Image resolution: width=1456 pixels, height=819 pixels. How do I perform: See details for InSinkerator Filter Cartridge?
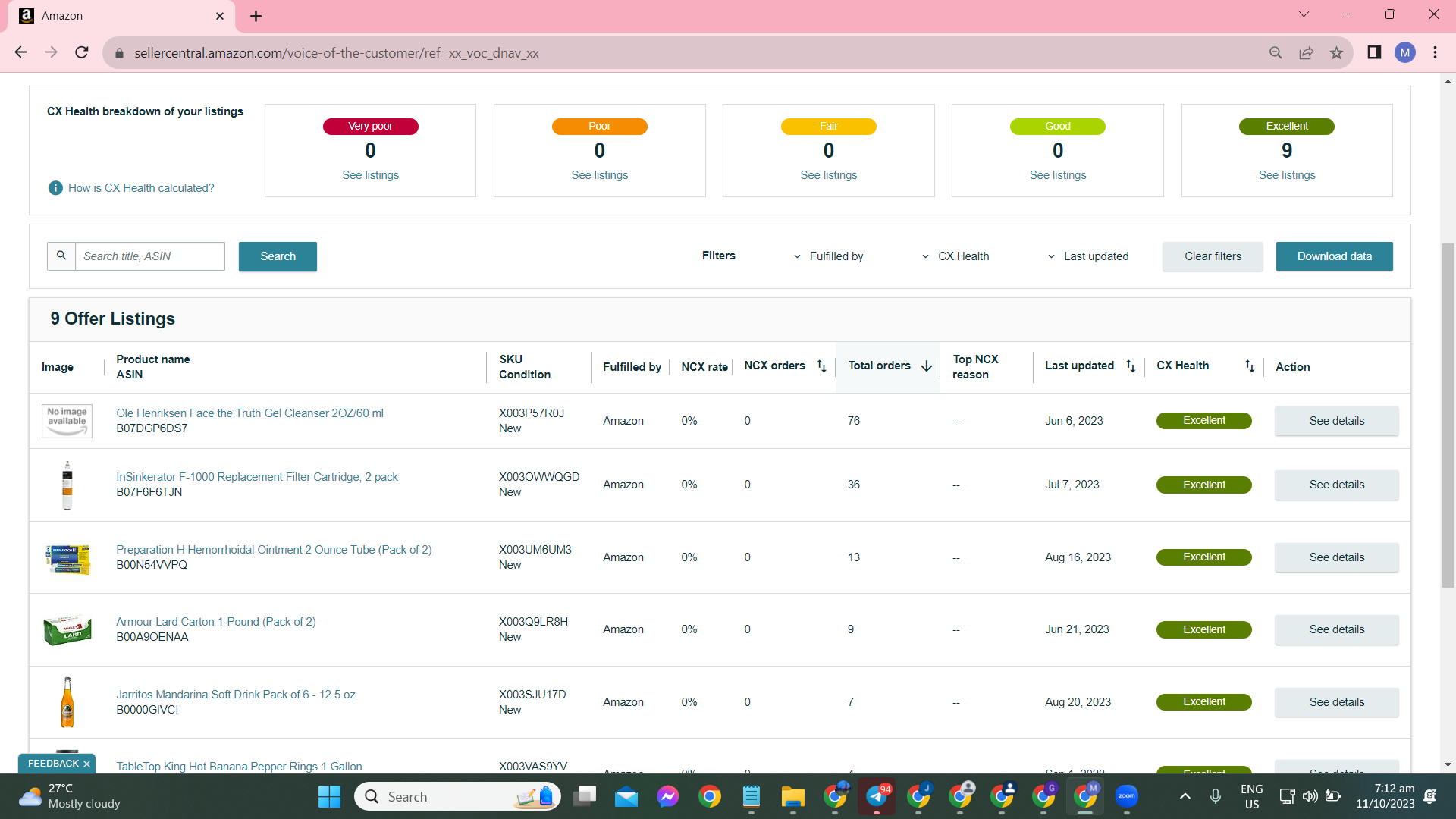[1336, 485]
